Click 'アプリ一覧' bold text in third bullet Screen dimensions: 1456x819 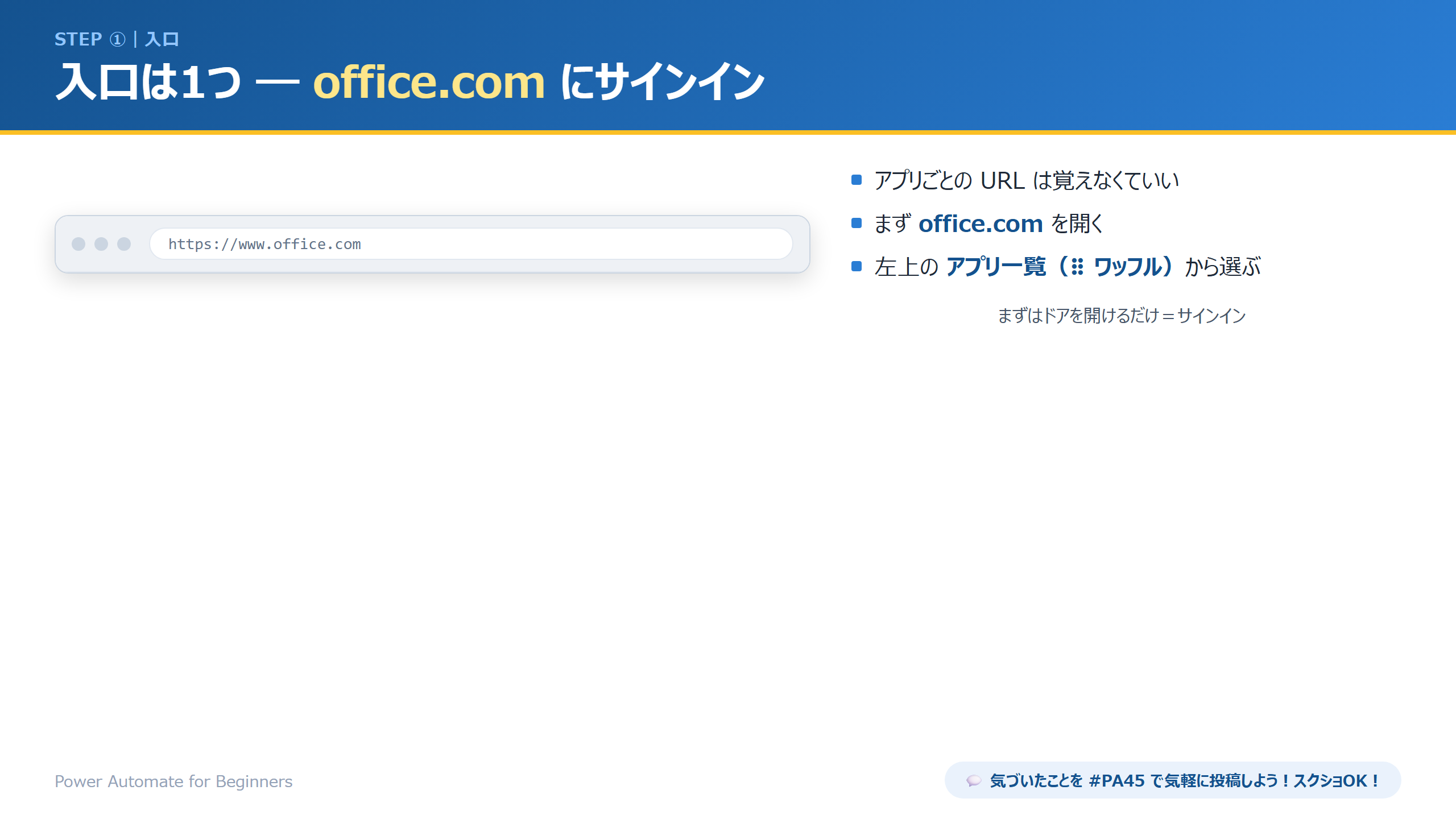(996, 267)
